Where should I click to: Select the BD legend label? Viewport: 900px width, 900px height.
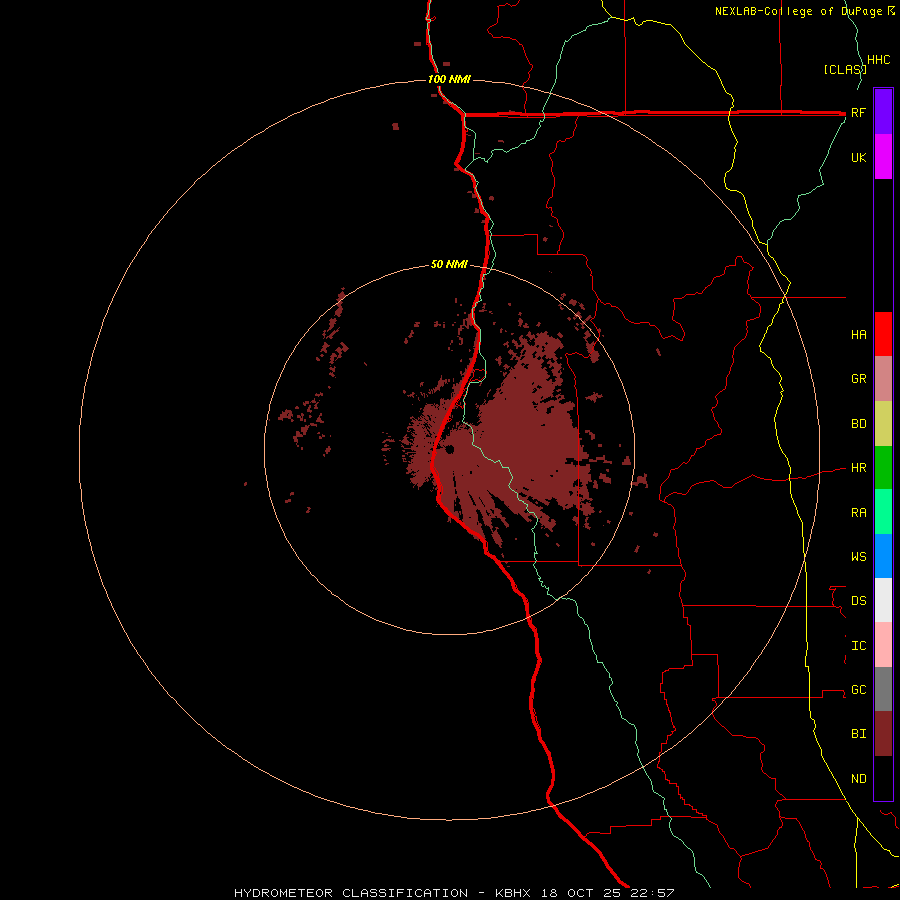[x=858, y=424]
